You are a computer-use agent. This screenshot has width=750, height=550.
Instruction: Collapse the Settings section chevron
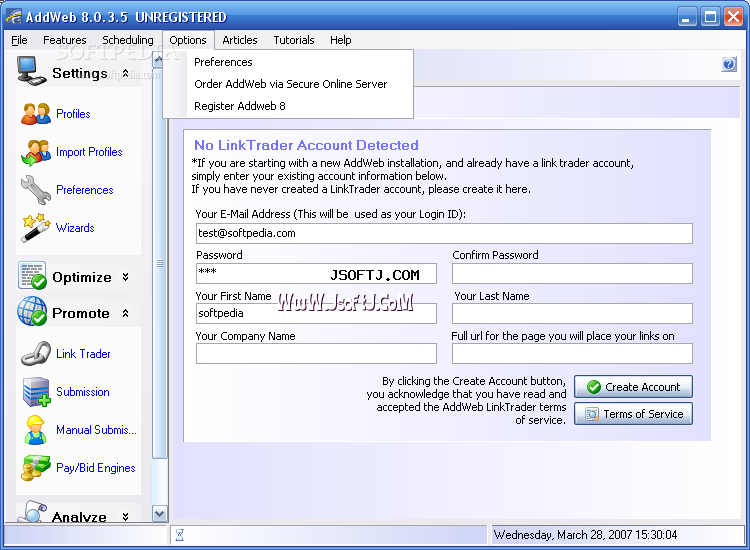(x=125, y=73)
